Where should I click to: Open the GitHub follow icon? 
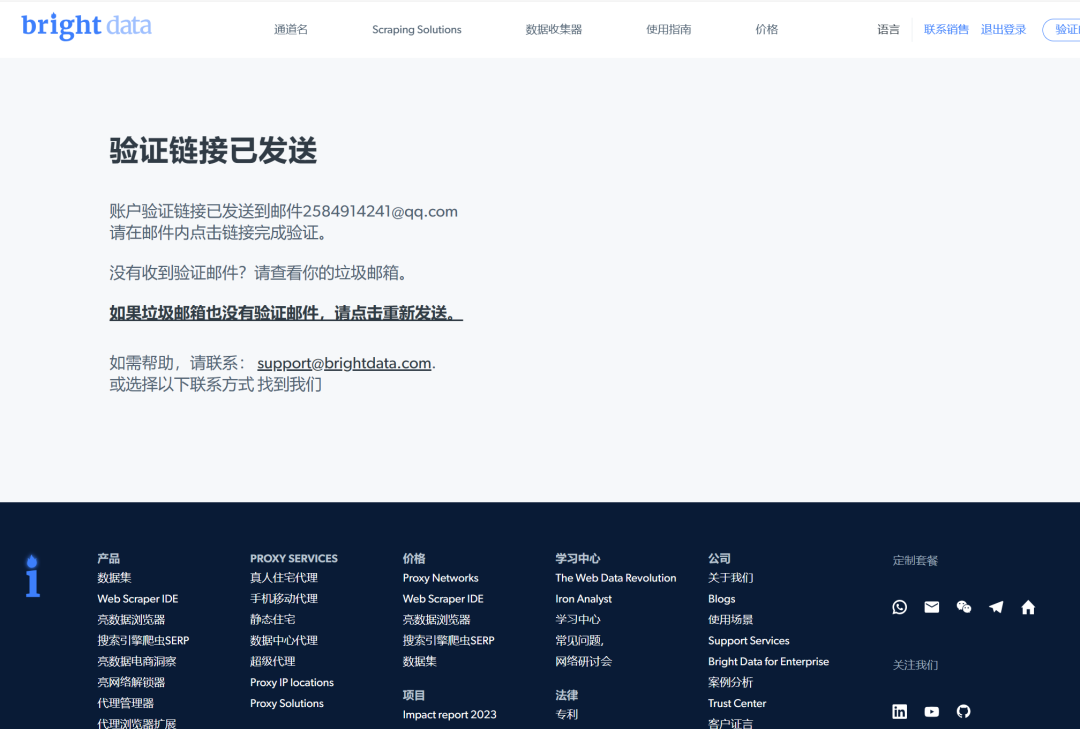pos(964,711)
